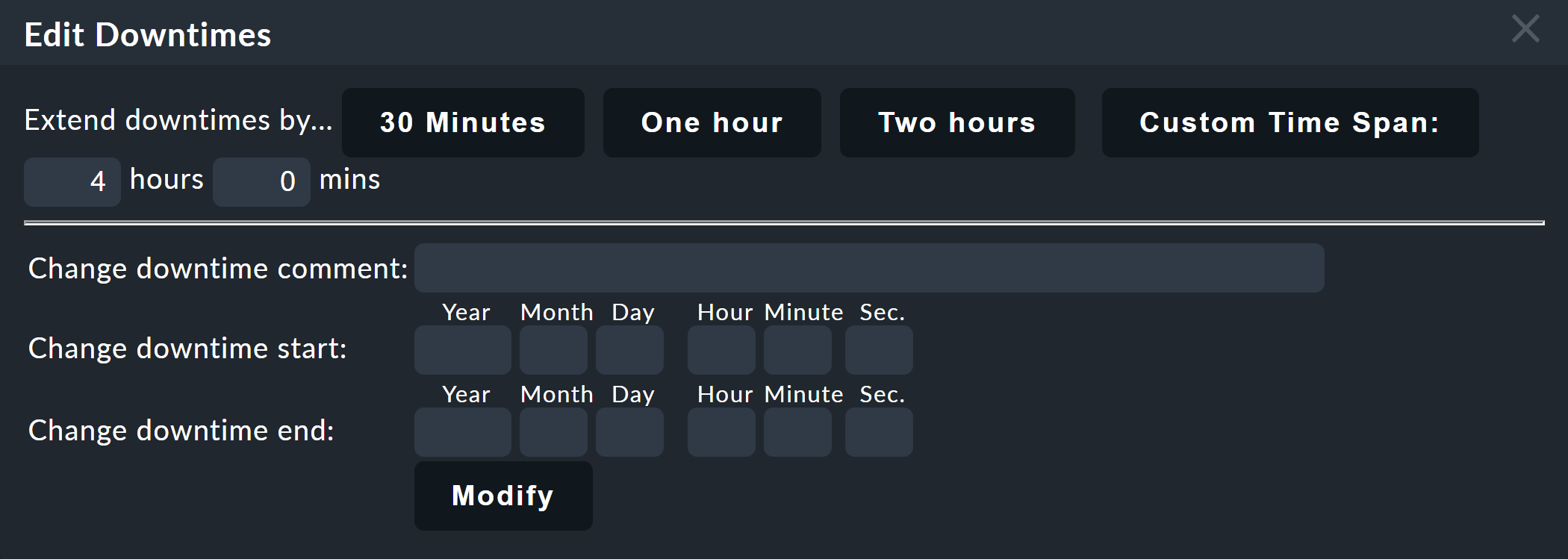This screenshot has height=559, width=1568.
Task: Click the Two hours extend button
Action: [x=957, y=122]
